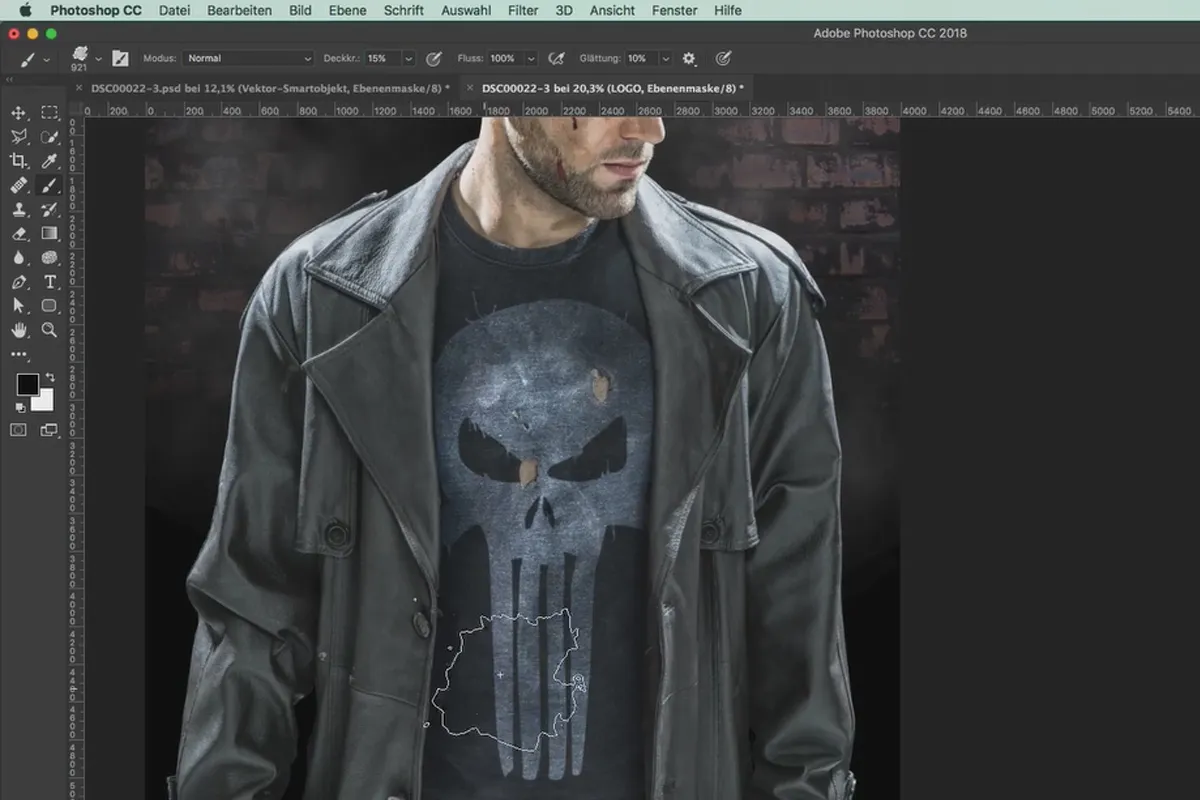Open the Glättung smoothing slider dropdown

666,59
